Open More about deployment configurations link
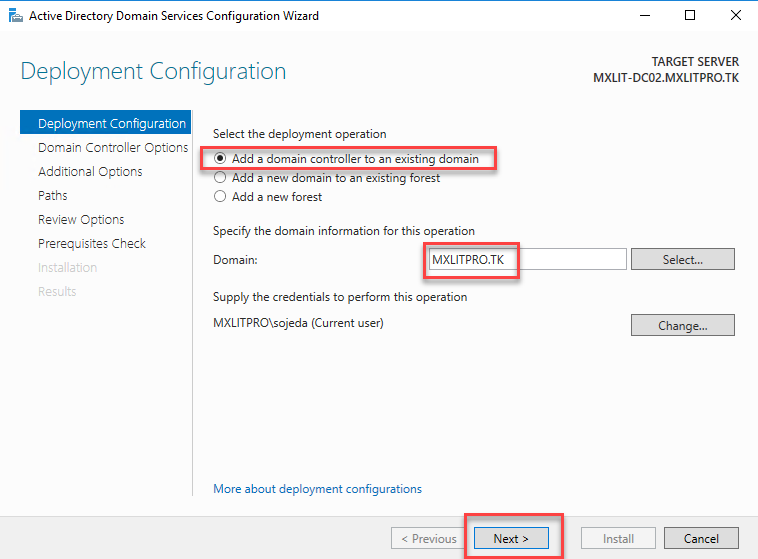This screenshot has height=559, width=758. [317, 489]
